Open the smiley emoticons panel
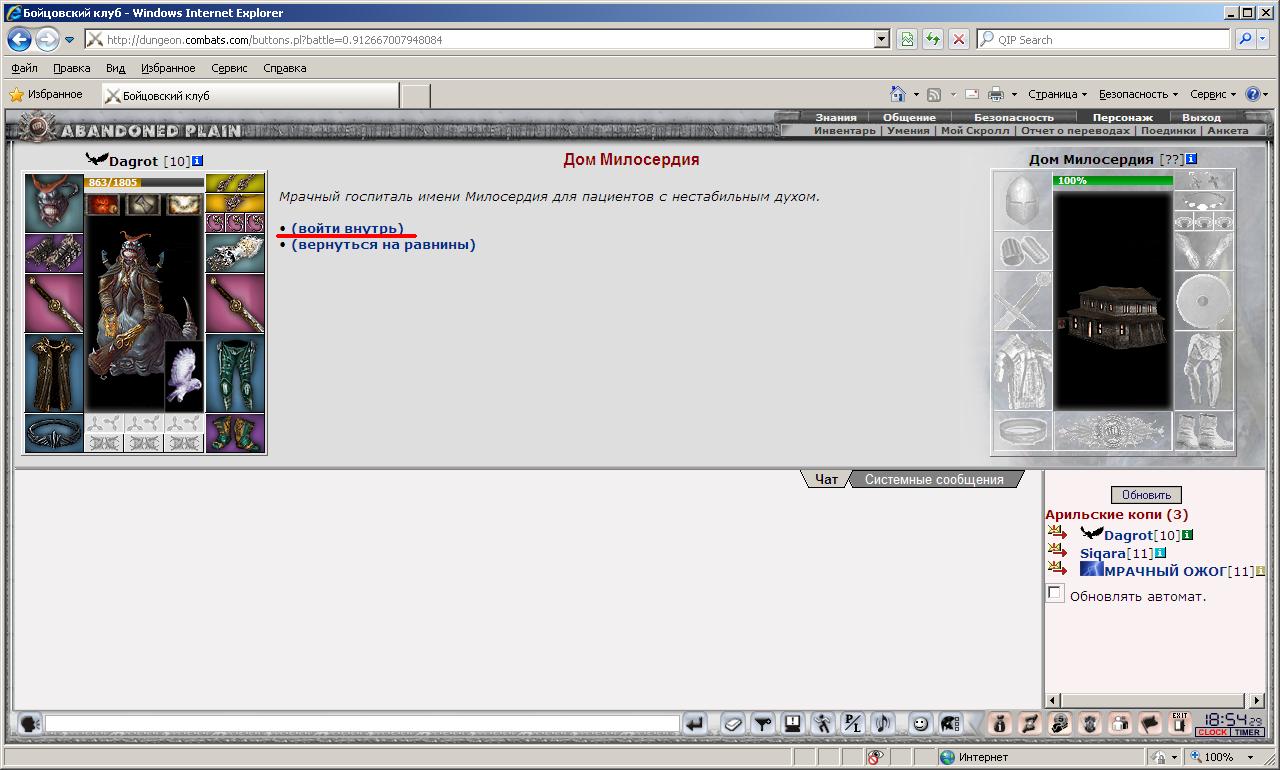The height and width of the screenshot is (770, 1280). (920, 723)
